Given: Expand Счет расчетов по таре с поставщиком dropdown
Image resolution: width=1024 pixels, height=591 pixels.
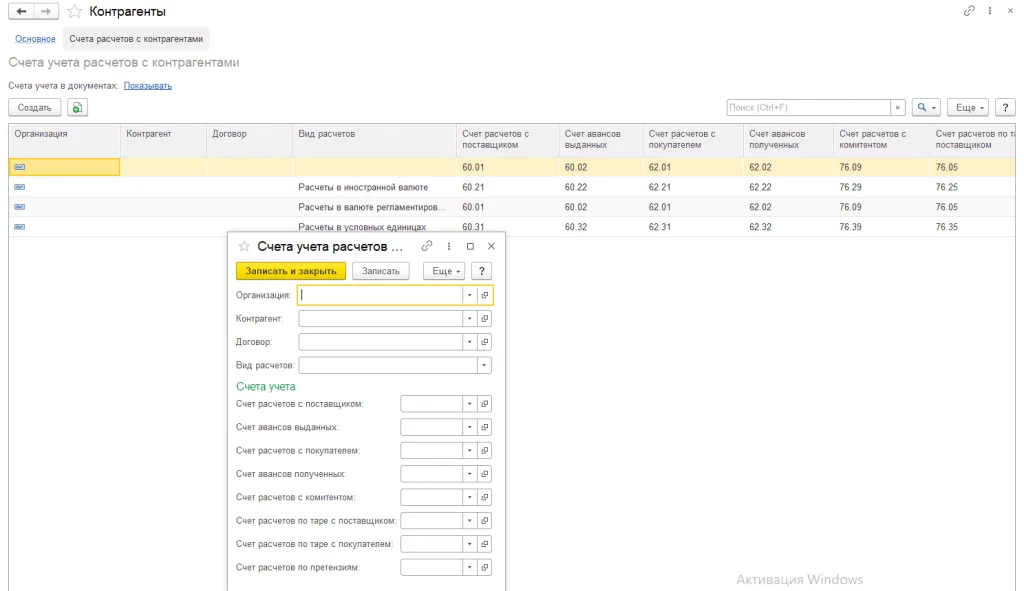Looking at the screenshot, I should tap(470, 520).
